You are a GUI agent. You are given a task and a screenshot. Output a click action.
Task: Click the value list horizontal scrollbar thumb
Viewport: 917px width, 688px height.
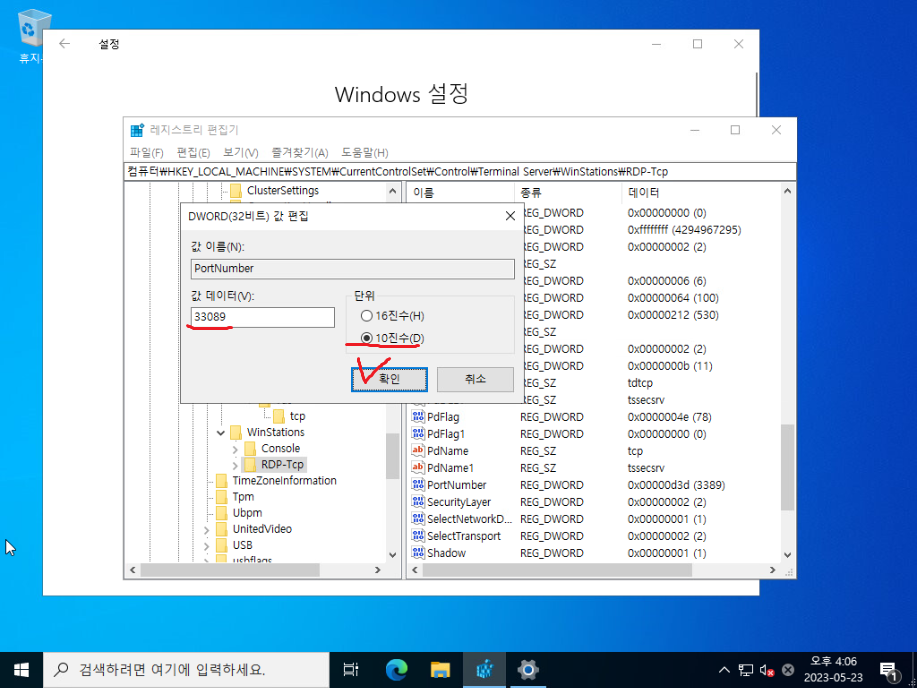(x=557, y=570)
